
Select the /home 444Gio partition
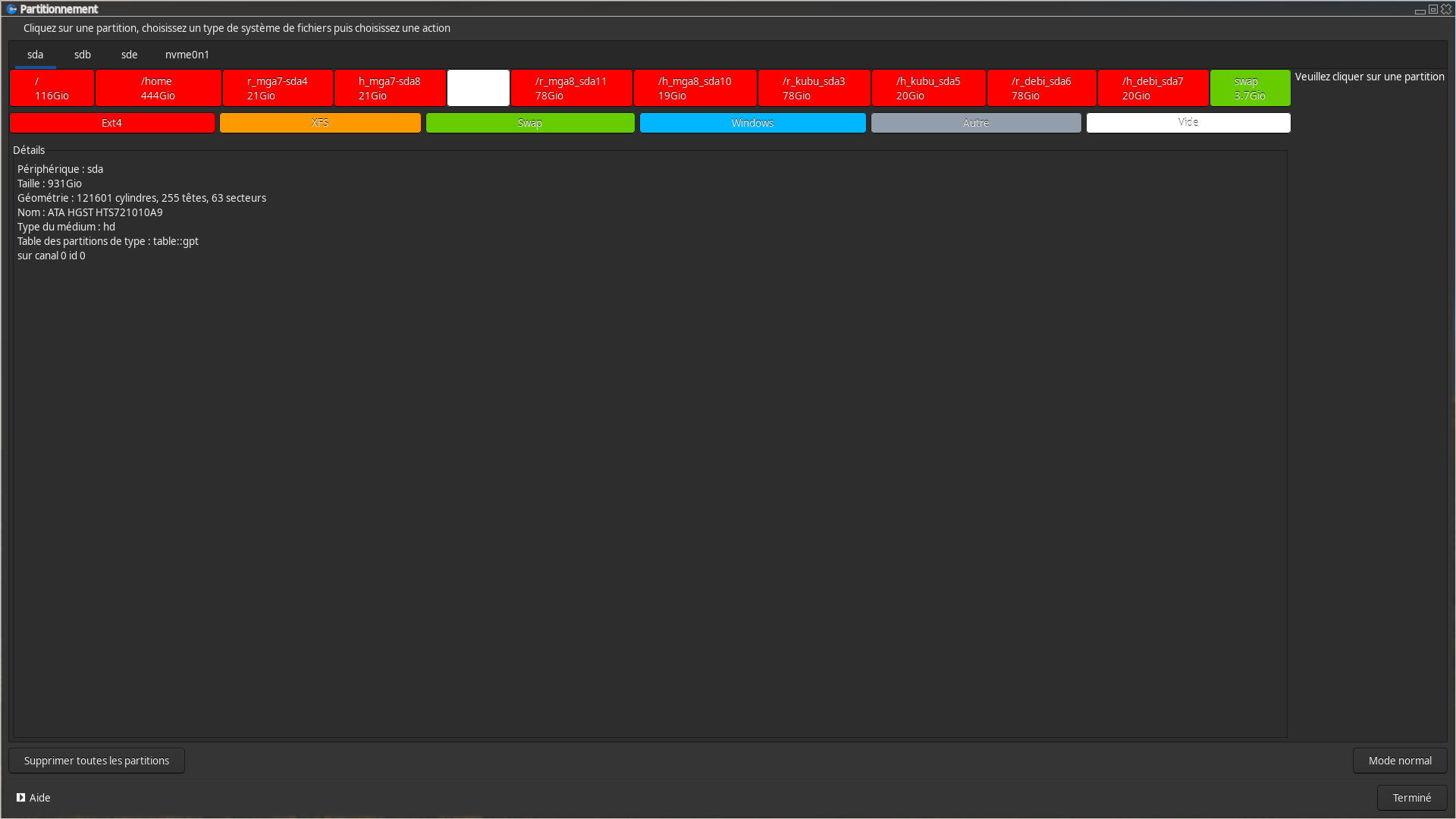pyautogui.click(x=158, y=88)
